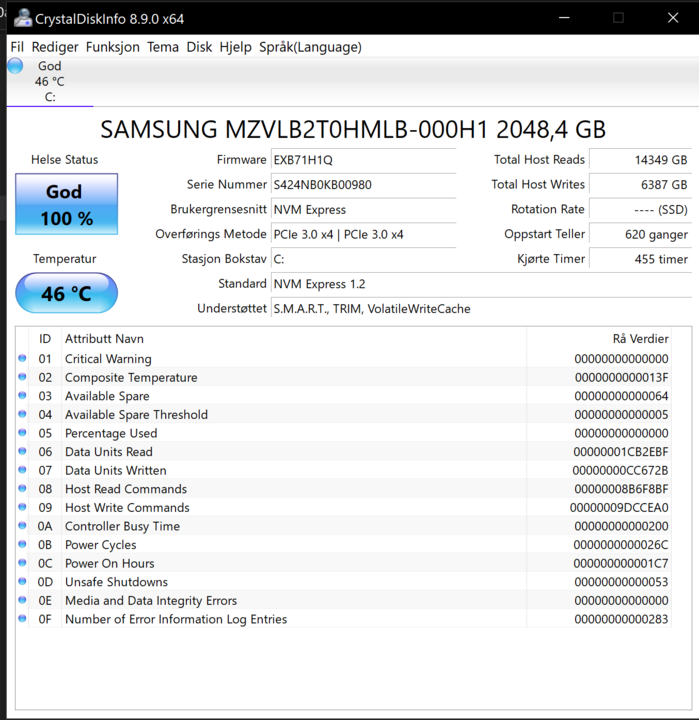Click raw value 0000000000026C
The width and height of the screenshot is (699, 720).
click(x=620, y=545)
